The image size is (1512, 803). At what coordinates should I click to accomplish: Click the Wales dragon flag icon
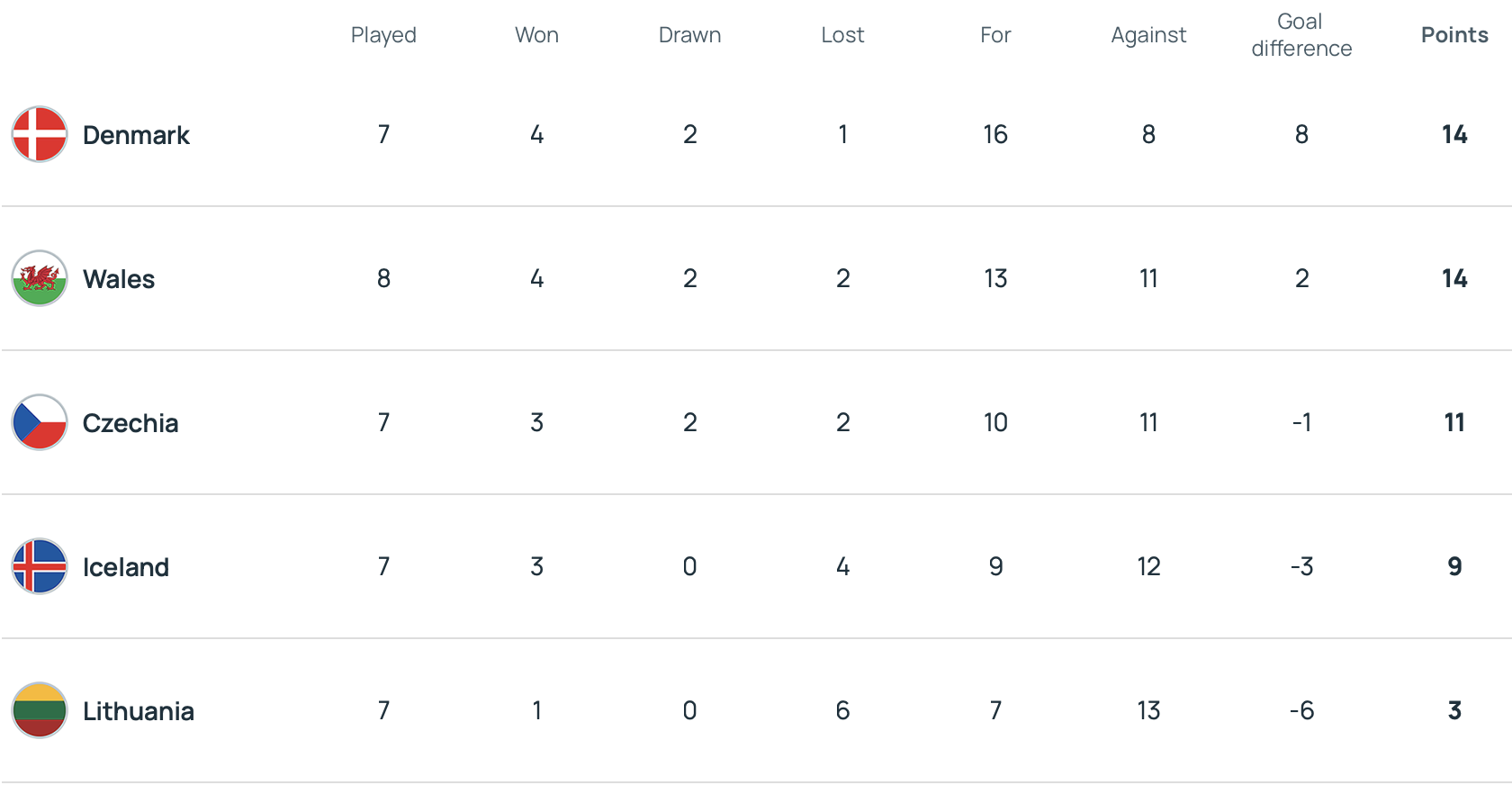coord(40,278)
